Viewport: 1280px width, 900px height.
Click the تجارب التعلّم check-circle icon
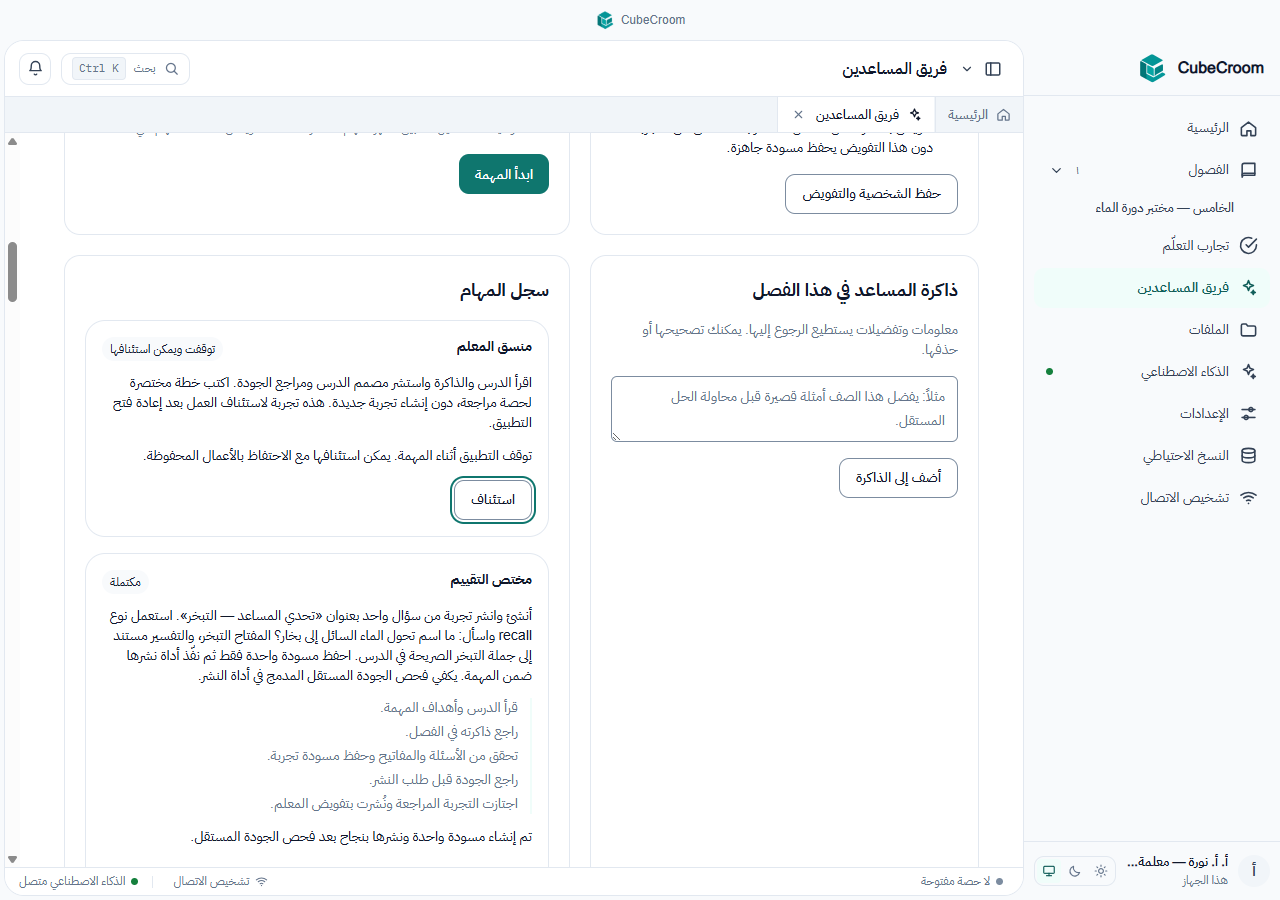[x=1248, y=246]
